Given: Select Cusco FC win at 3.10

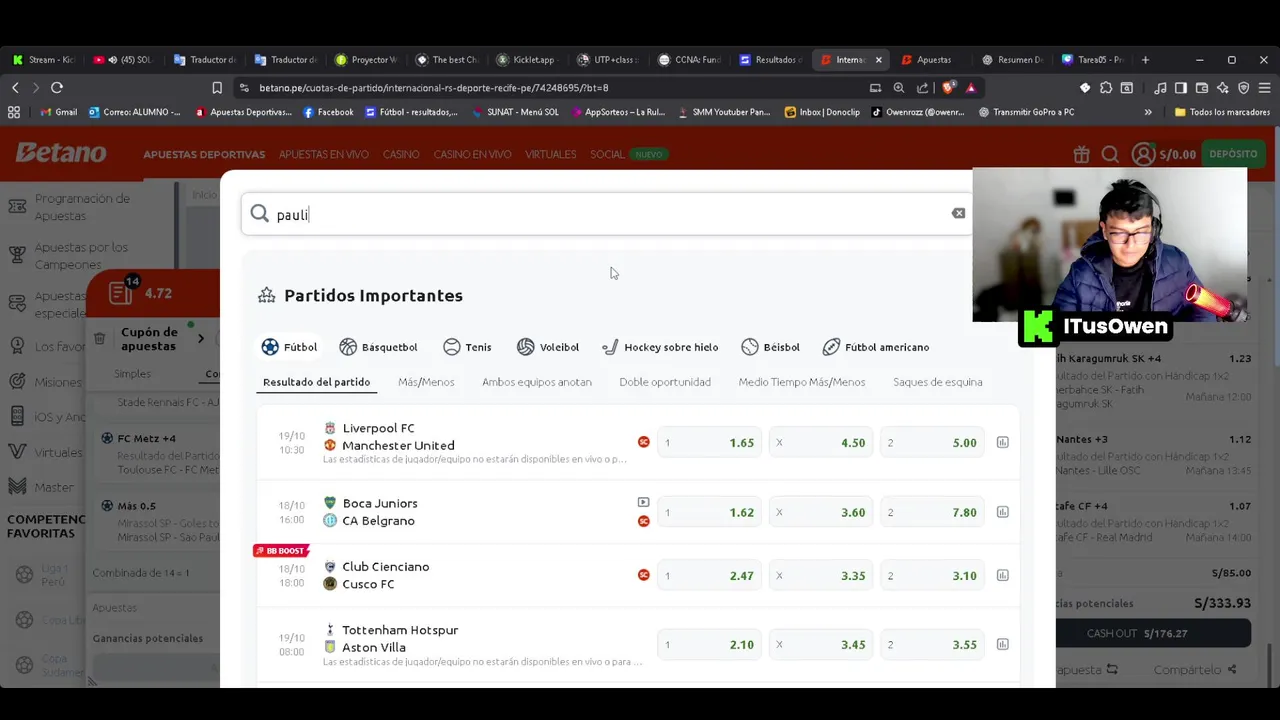Looking at the screenshot, I should coord(932,575).
